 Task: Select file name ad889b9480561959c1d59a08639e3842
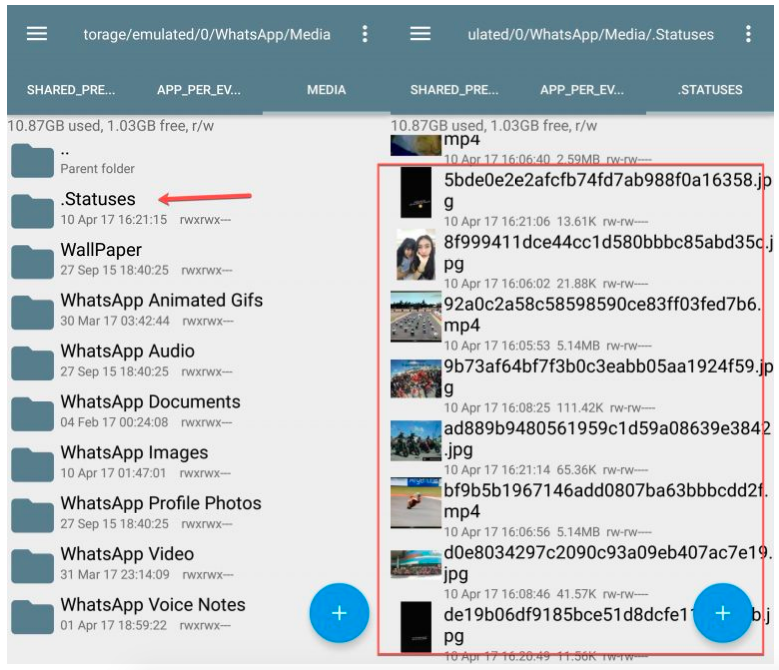(607, 439)
